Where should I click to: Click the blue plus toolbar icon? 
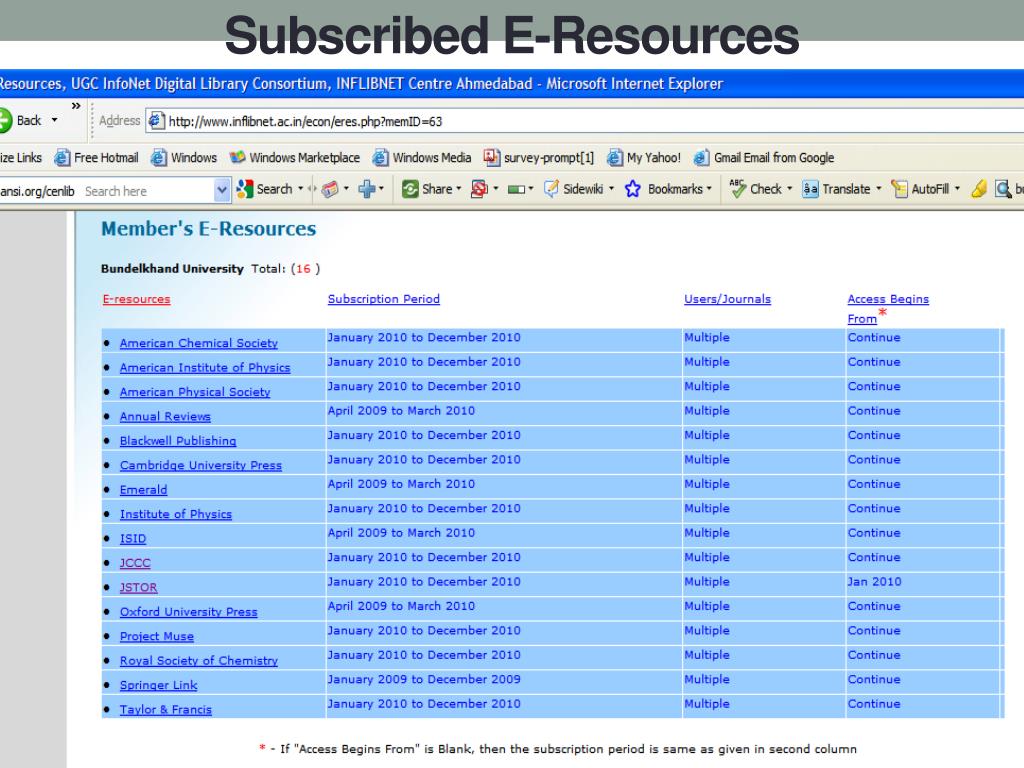tap(367, 189)
